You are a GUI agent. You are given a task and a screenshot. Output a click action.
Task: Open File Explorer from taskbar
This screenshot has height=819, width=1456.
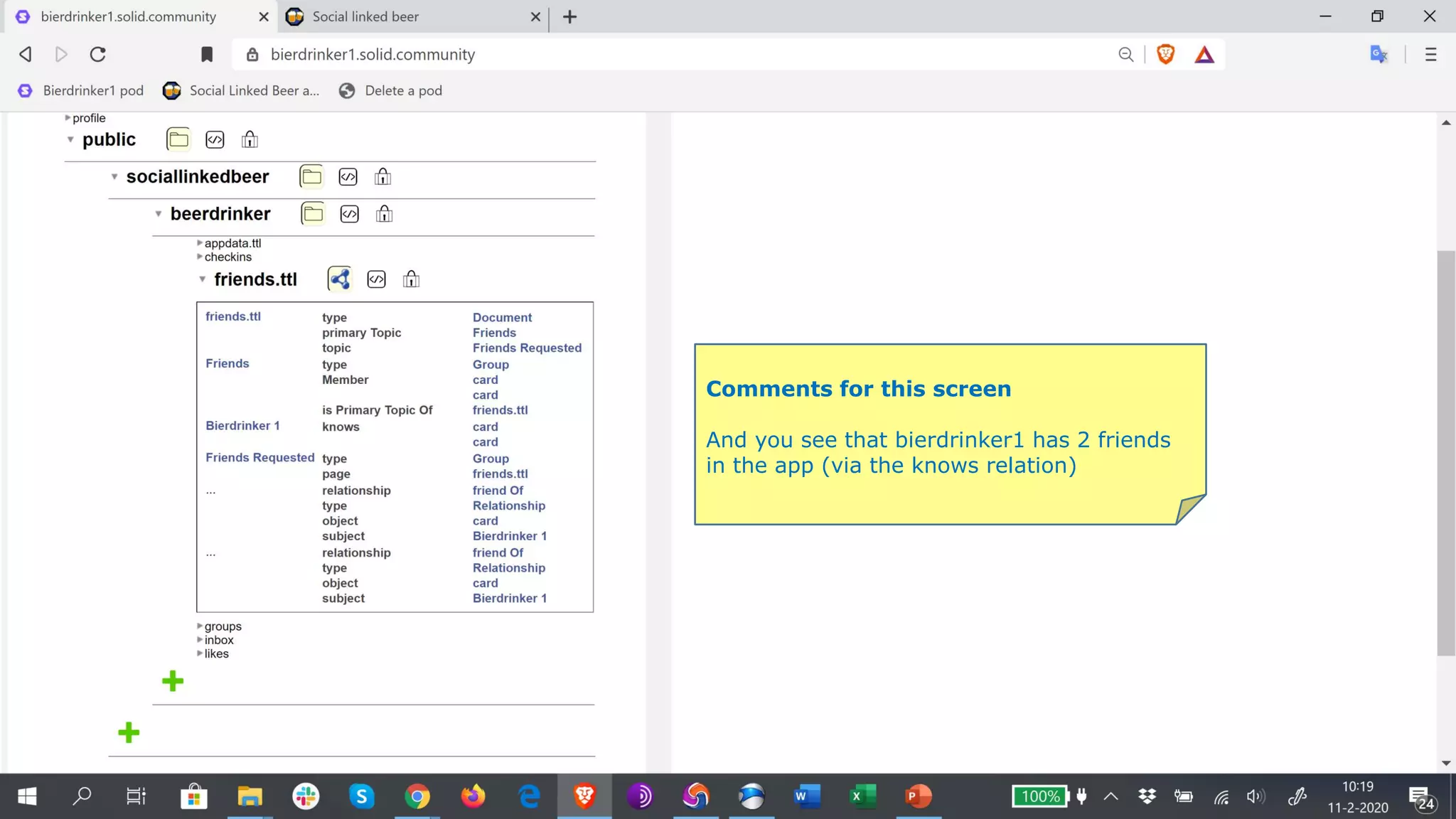pos(250,796)
